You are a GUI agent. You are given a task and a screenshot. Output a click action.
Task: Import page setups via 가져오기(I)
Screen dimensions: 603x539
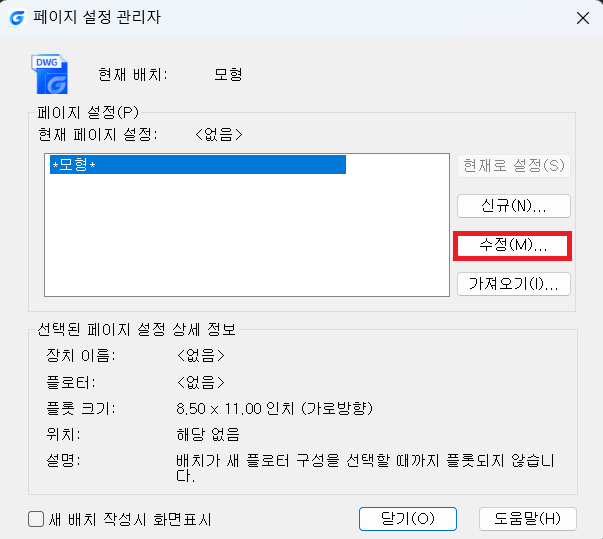[x=513, y=284]
